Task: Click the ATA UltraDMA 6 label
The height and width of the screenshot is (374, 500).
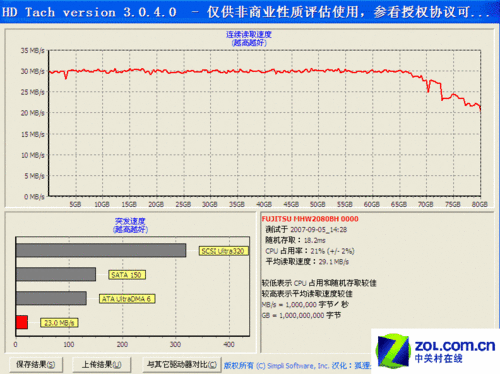Action: pyautogui.click(x=127, y=299)
